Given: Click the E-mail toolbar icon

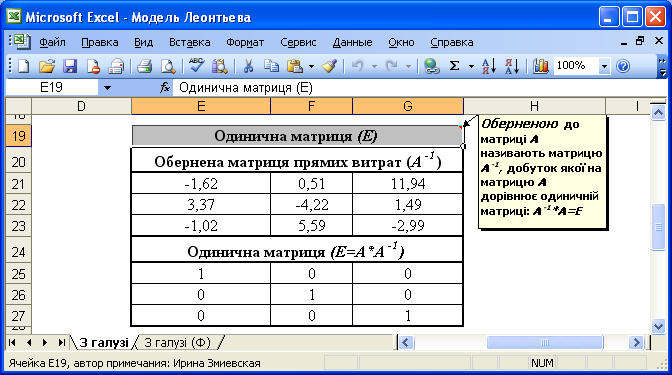Looking at the screenshot, I should [116, 66].
